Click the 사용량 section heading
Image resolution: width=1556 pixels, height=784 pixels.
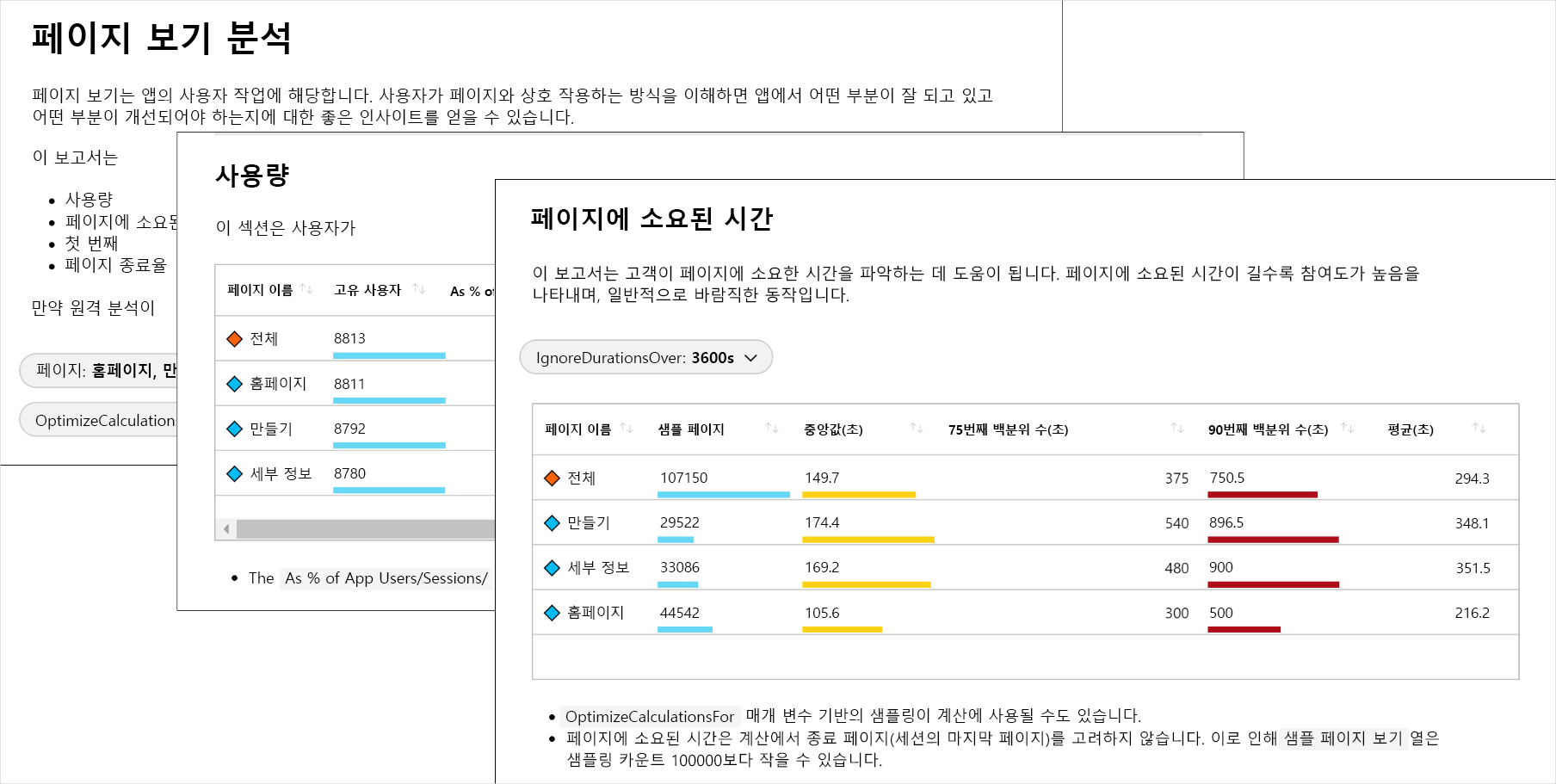point(252,176)
